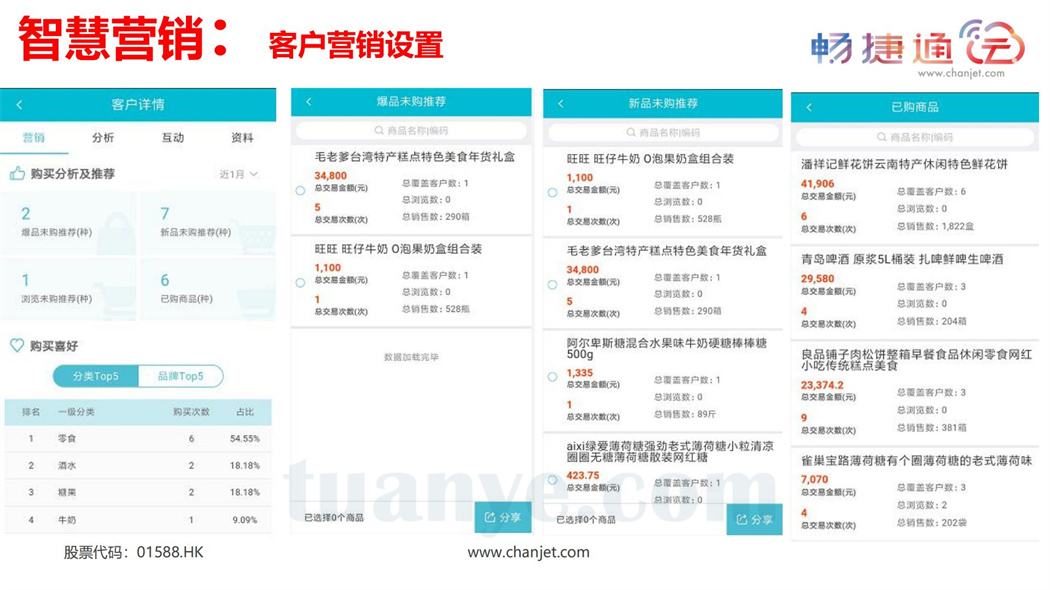
Task: Click the 占比 column header
Action: [245, 412]
